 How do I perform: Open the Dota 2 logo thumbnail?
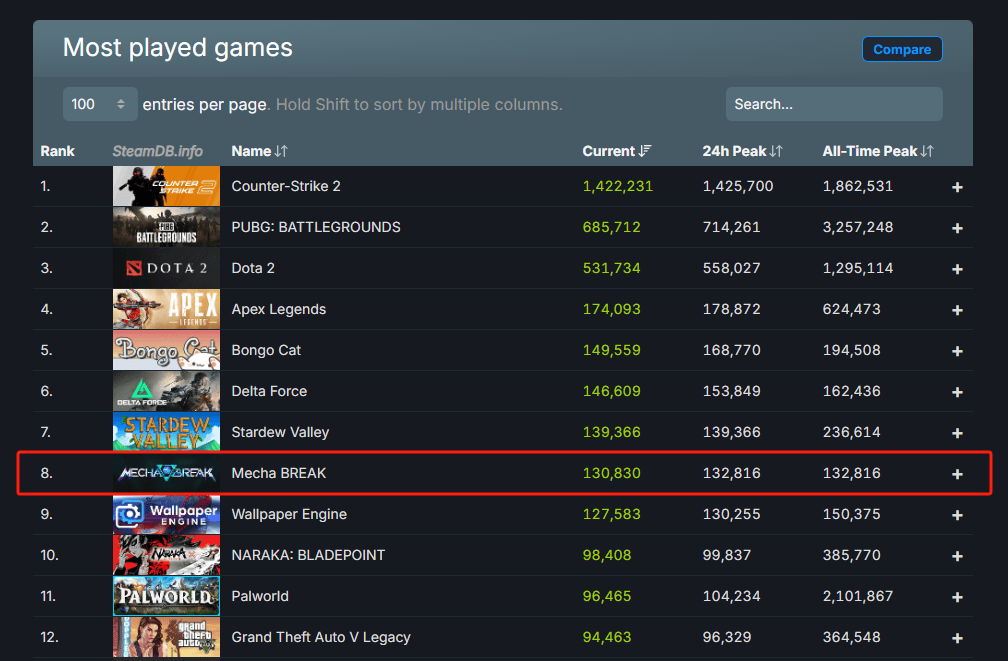pos(166,268)
